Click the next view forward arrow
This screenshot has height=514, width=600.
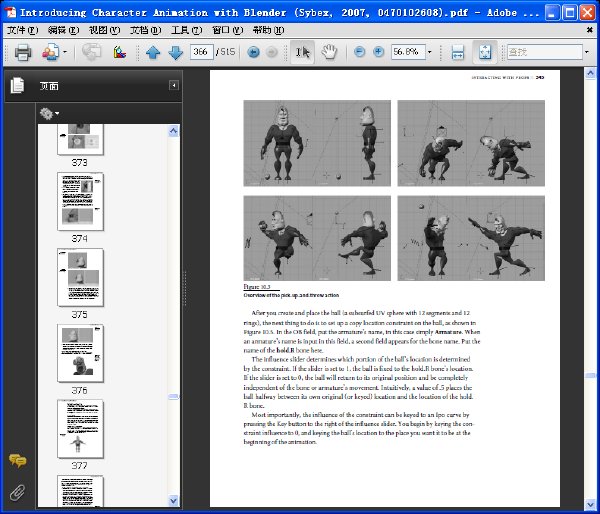[x=272, y=52]
